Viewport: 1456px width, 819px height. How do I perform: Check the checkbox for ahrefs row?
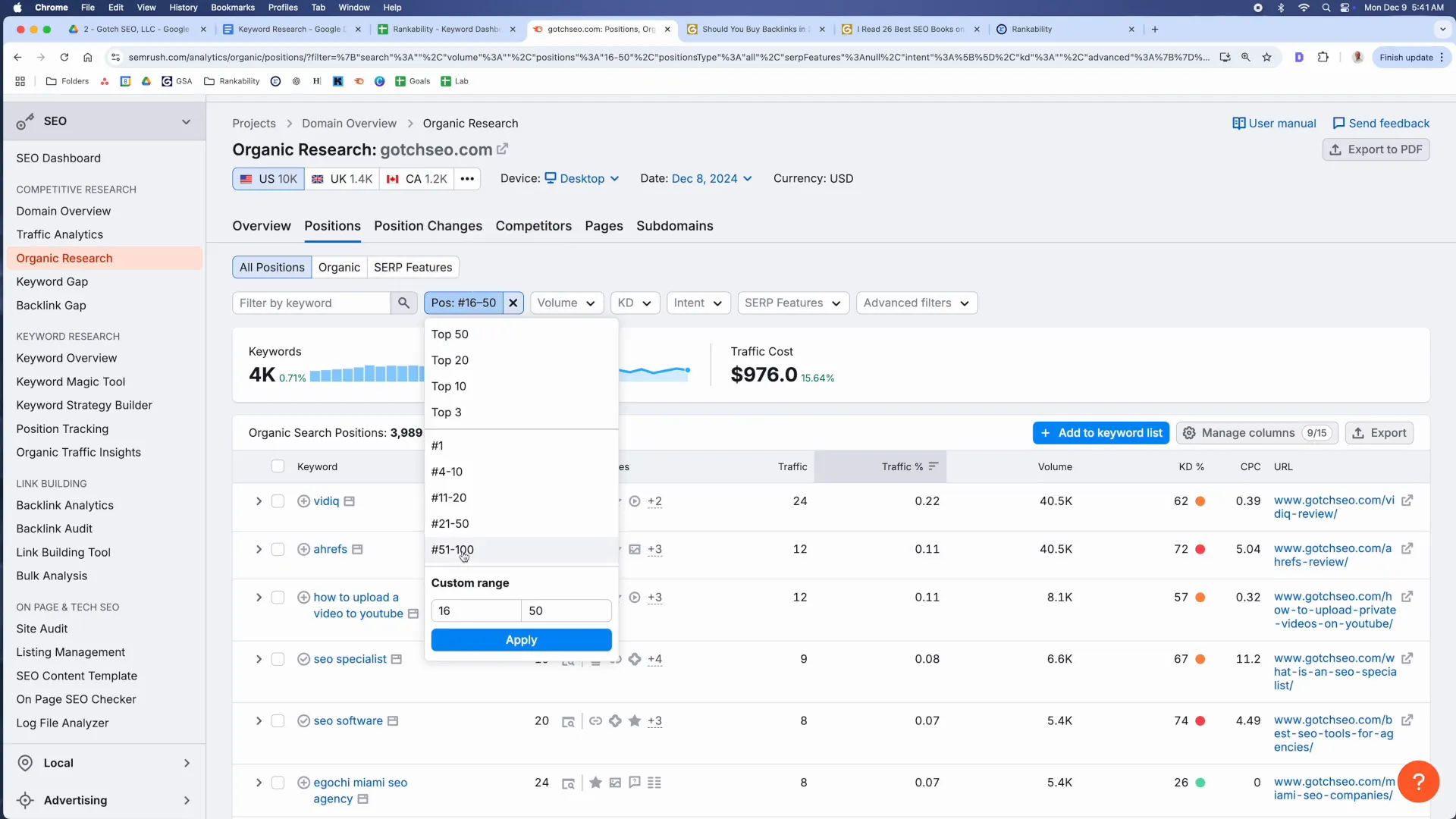(278, 549)
